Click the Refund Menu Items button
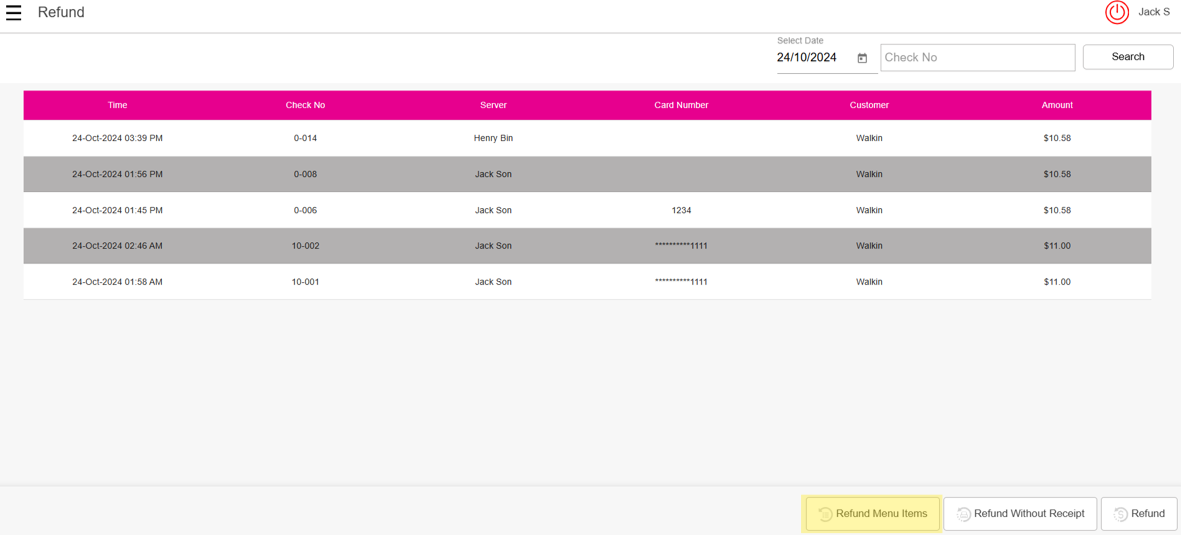 click(872, 514)
